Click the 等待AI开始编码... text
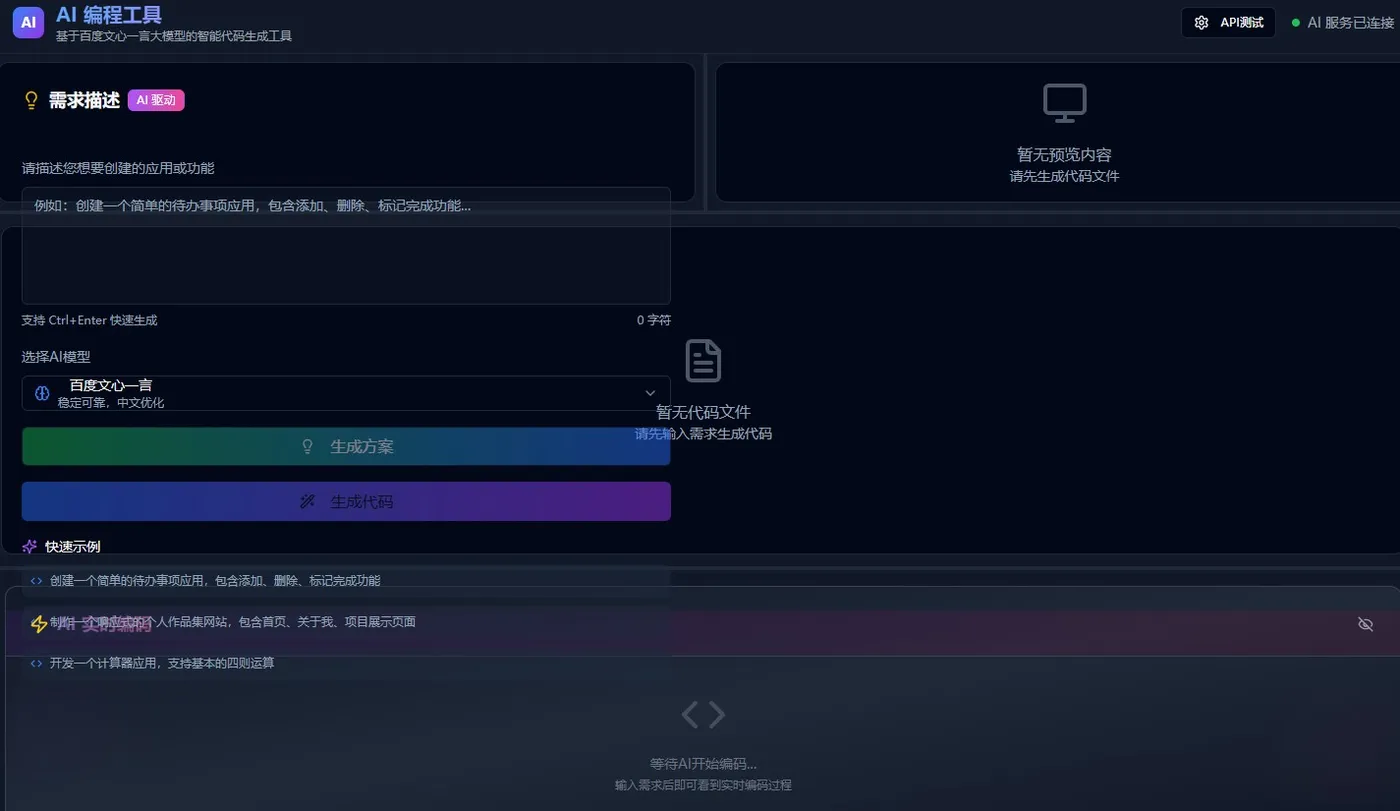1400x811 pixels. pyautogui.click(x=703, y=764)
